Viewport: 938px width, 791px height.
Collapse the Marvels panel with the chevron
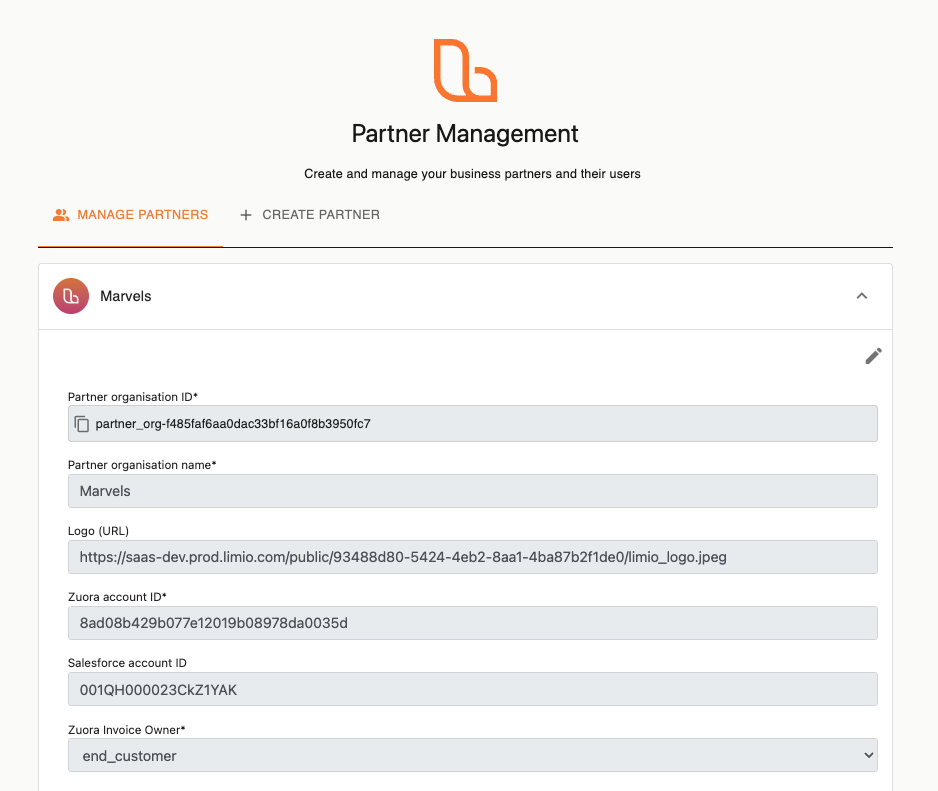tap(861, 296)
